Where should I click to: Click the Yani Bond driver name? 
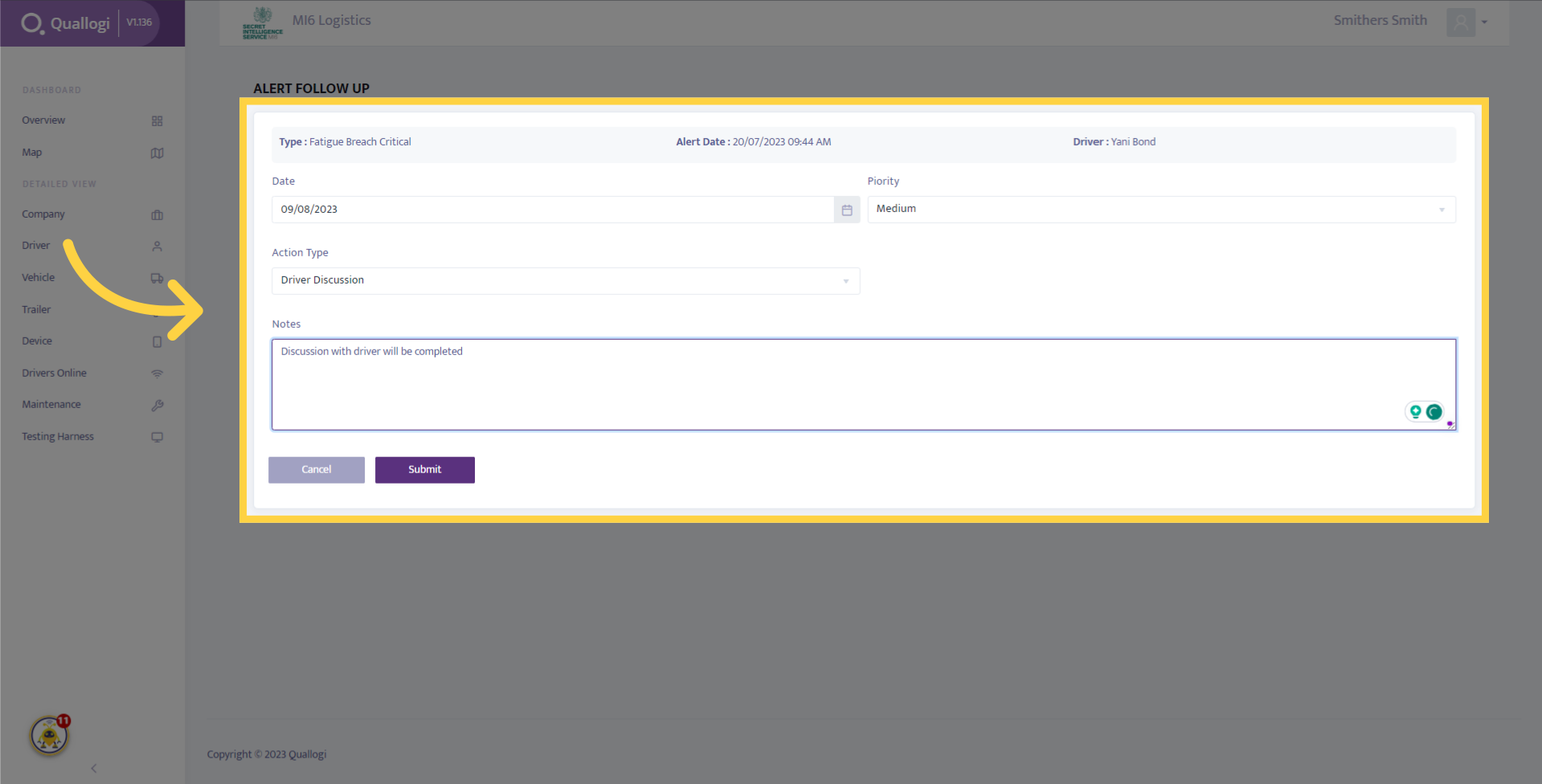[x=1133, y=142]
